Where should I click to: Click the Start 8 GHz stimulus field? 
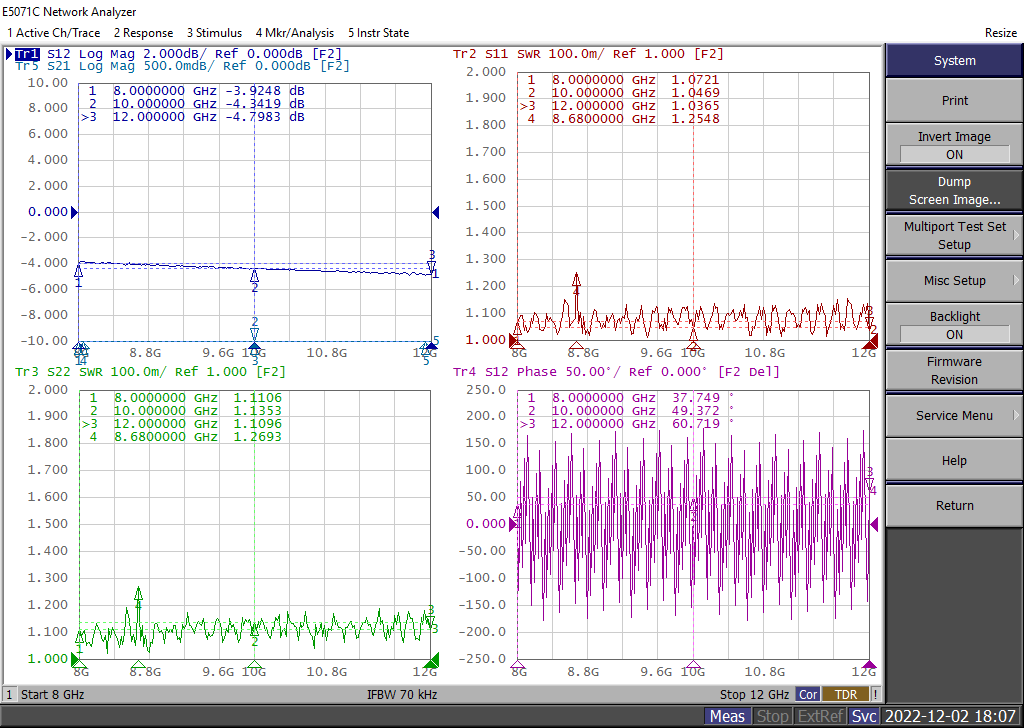click(52, 695)
